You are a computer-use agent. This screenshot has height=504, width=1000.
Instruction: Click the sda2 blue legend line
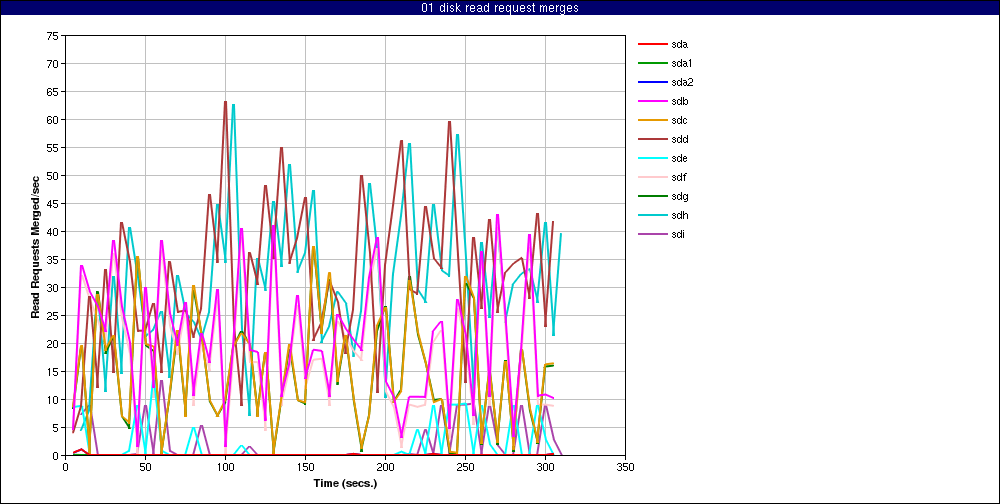point(651,82)
